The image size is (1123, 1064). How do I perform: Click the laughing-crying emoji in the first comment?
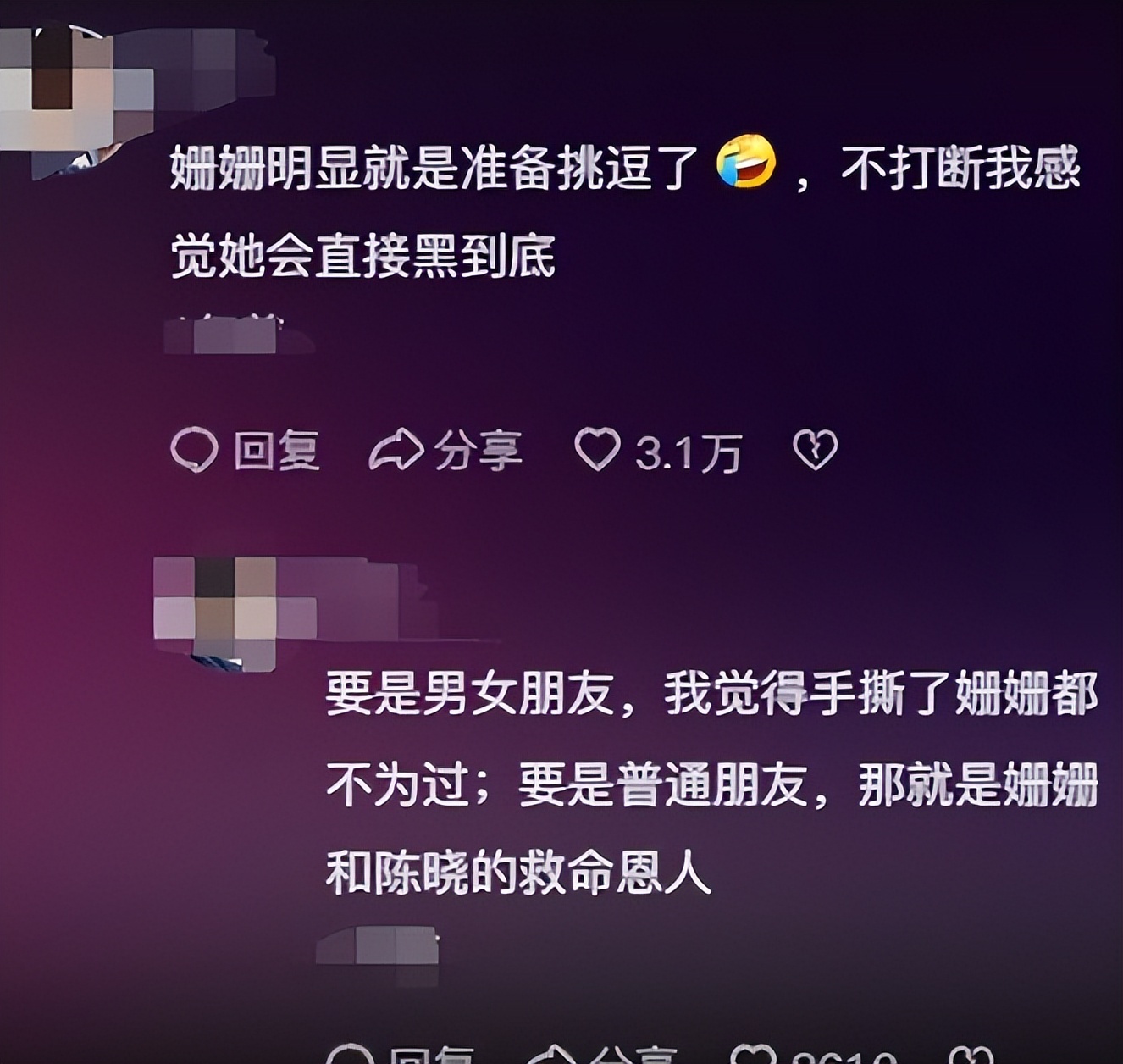pos(746,161)
